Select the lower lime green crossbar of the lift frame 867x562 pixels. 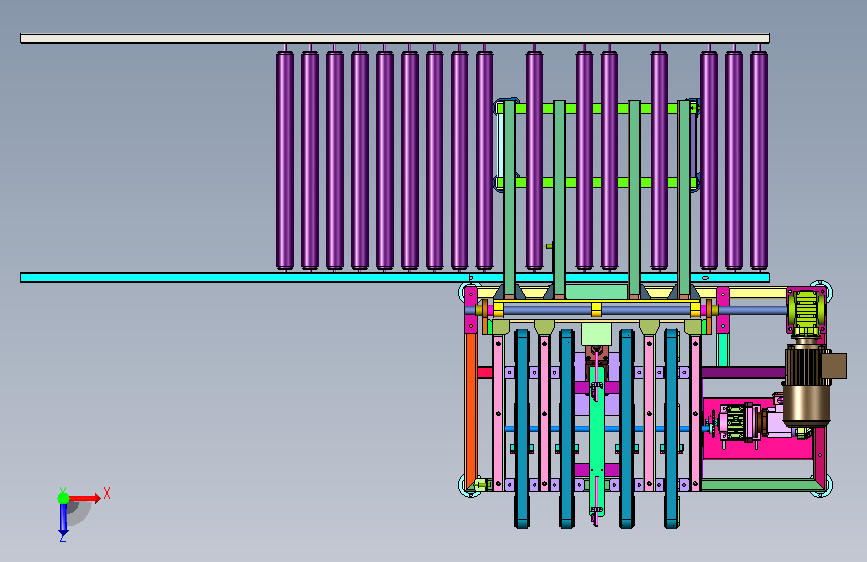[597, 182]
